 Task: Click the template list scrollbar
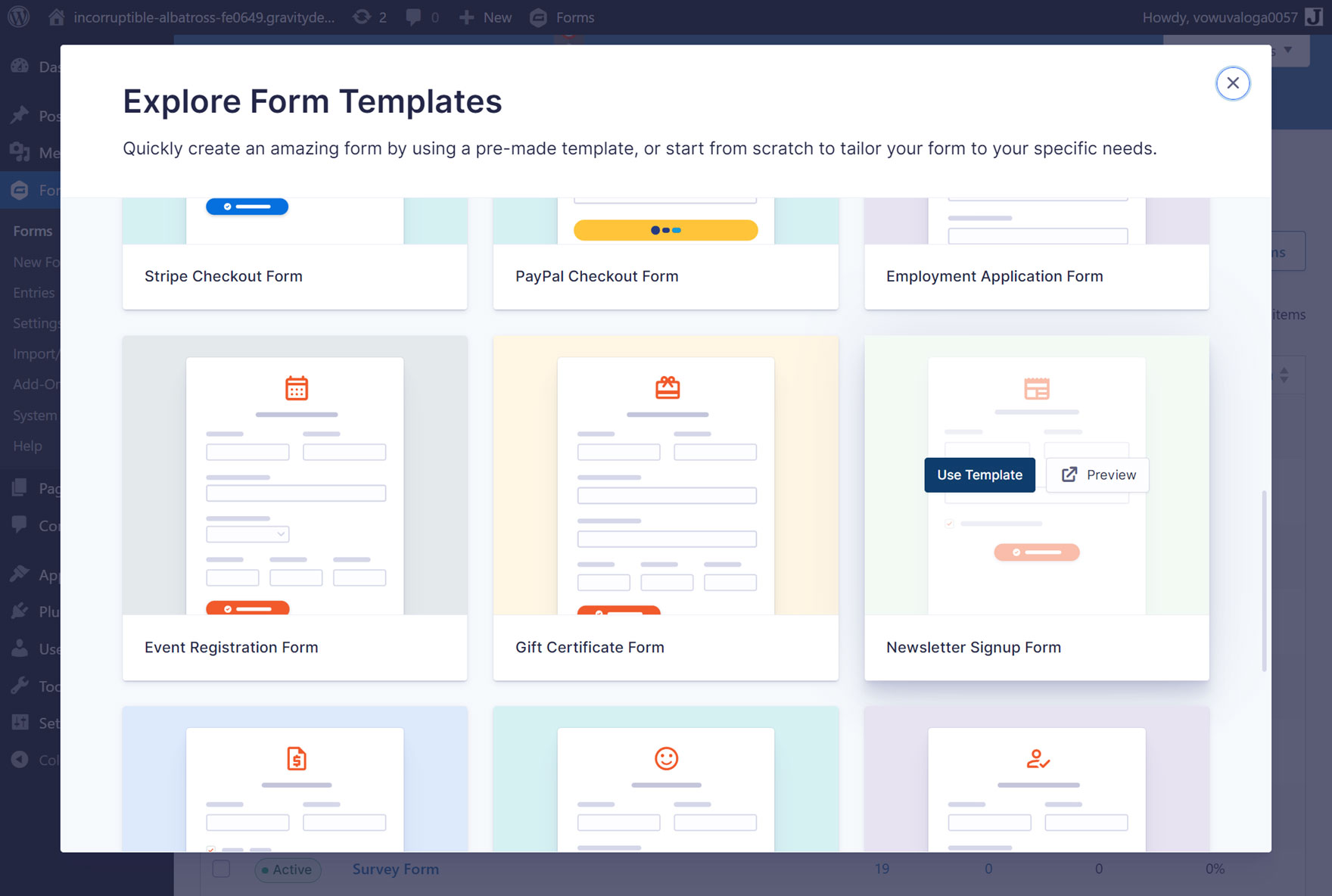(1264, 580)
